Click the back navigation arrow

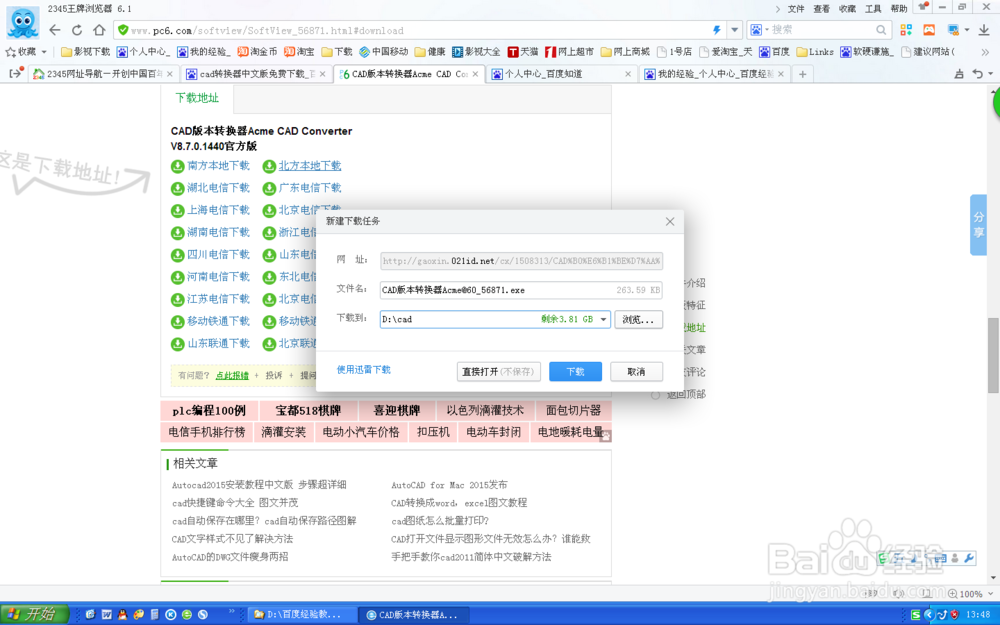(x=53, y=29)
